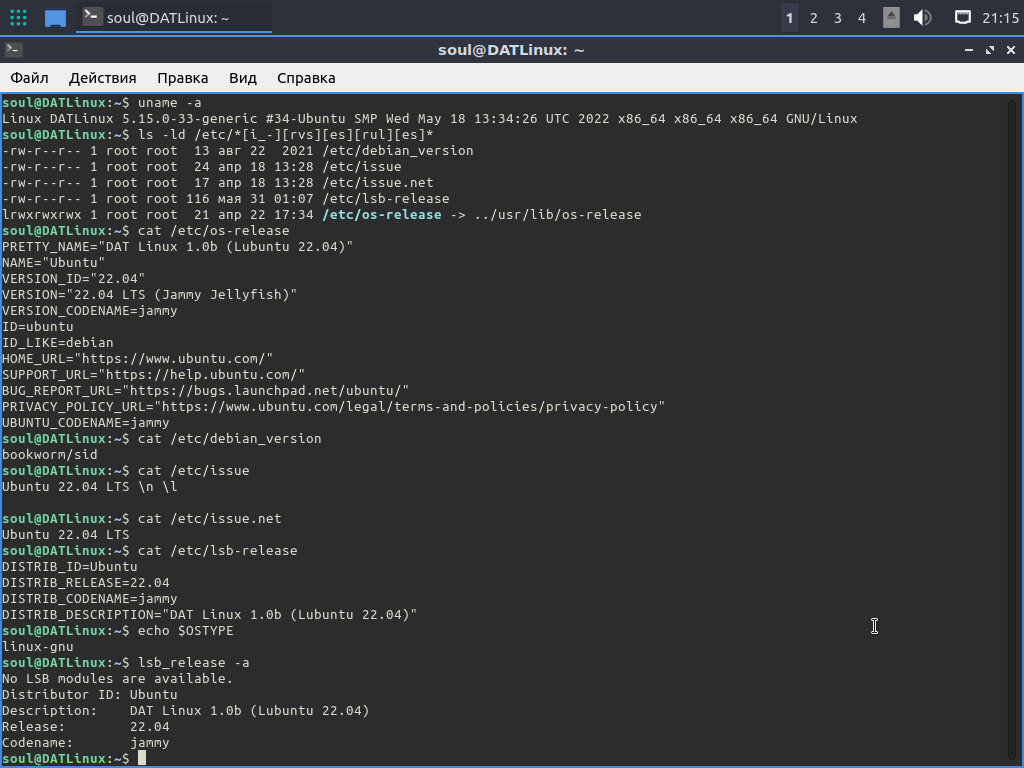The height and width of the screenshot is (768, 1024).
Task: Click the 'linux-gnu' output line
Action: [38, 647]
